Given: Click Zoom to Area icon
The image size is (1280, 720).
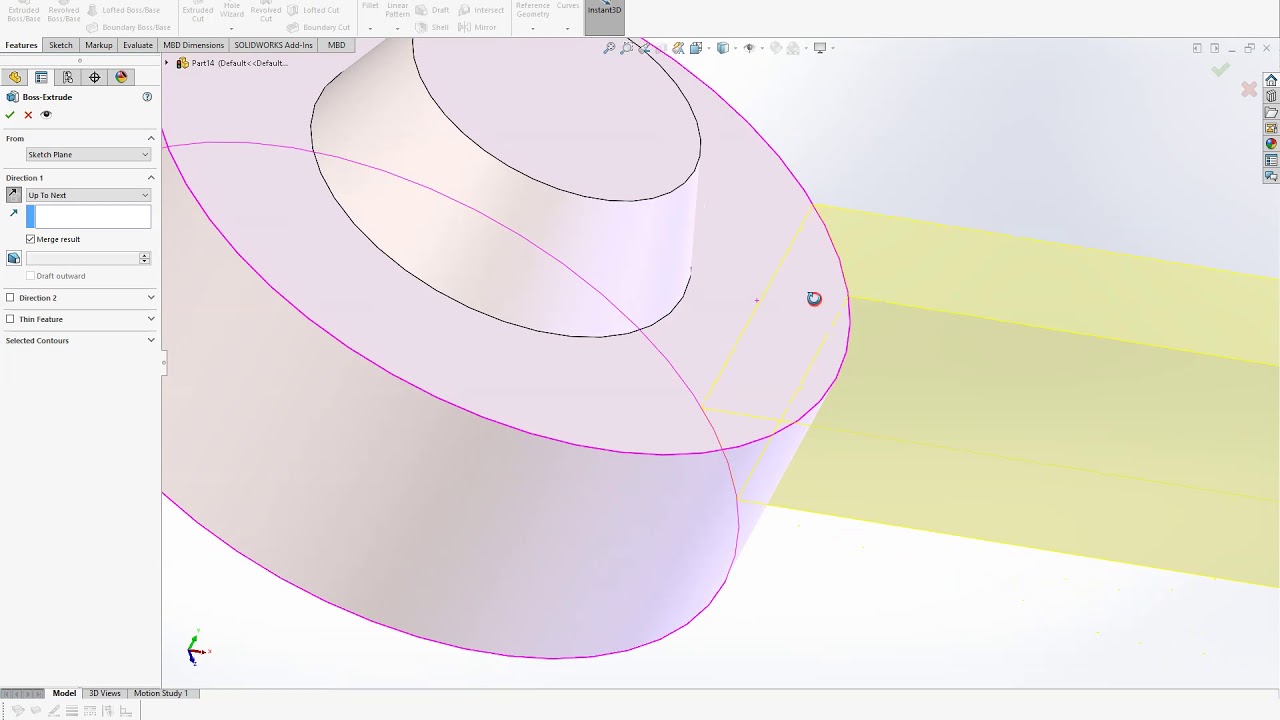Looking at the screenshot, I should click(627, 48).
